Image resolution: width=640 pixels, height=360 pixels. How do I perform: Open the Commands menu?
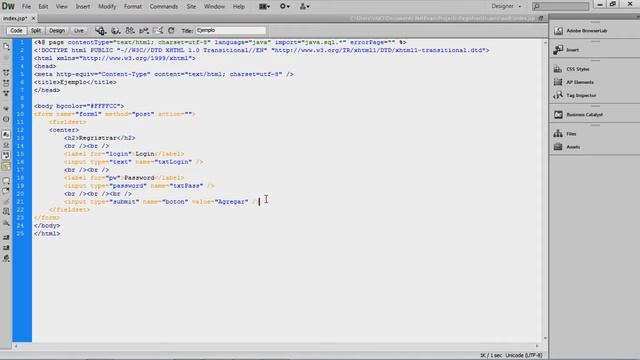tap(164, 7)
